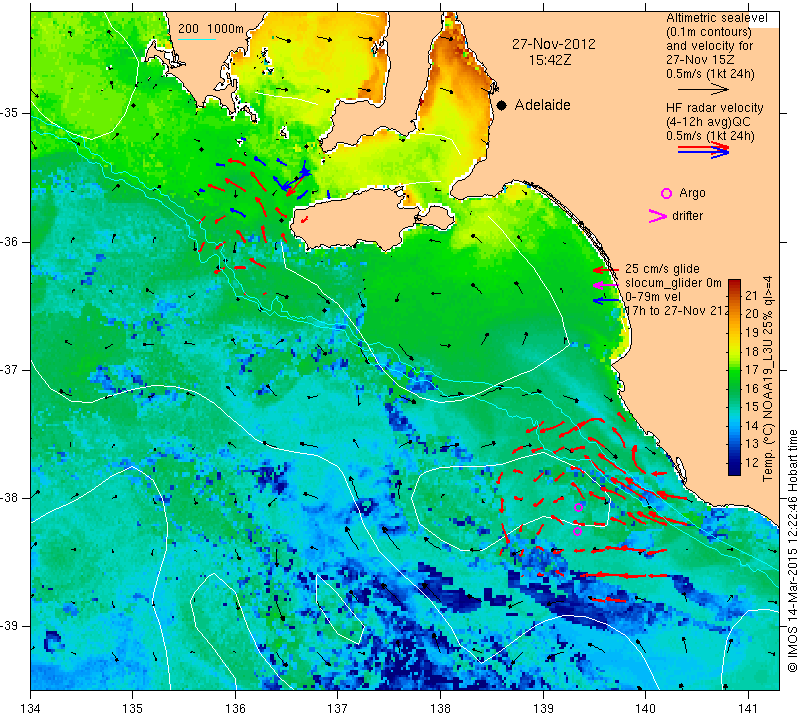Click the '17h to 27-Nov 21Z' legend text

click(x=677, y=311)
